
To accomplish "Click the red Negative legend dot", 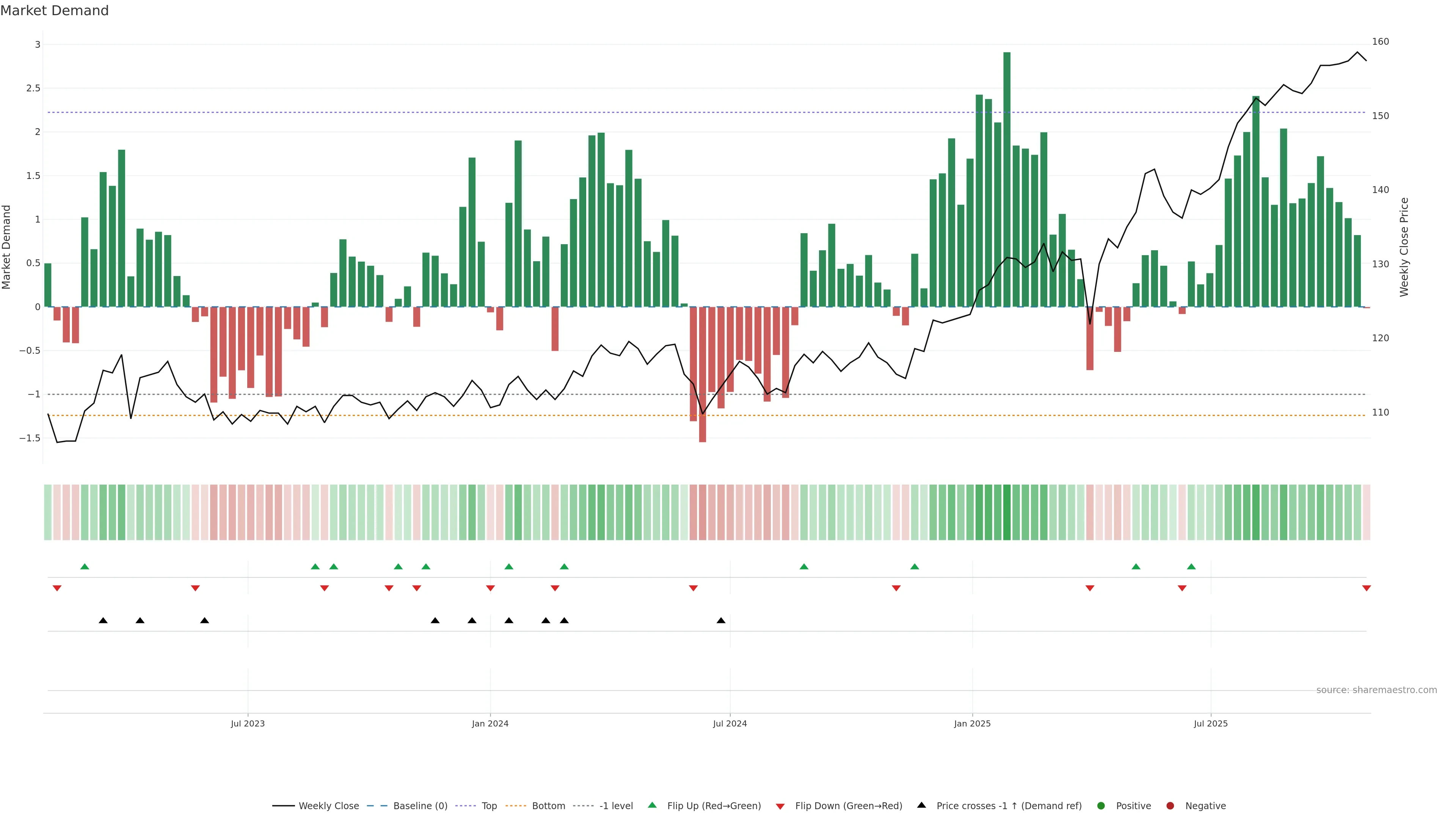I will point(1170,806).
